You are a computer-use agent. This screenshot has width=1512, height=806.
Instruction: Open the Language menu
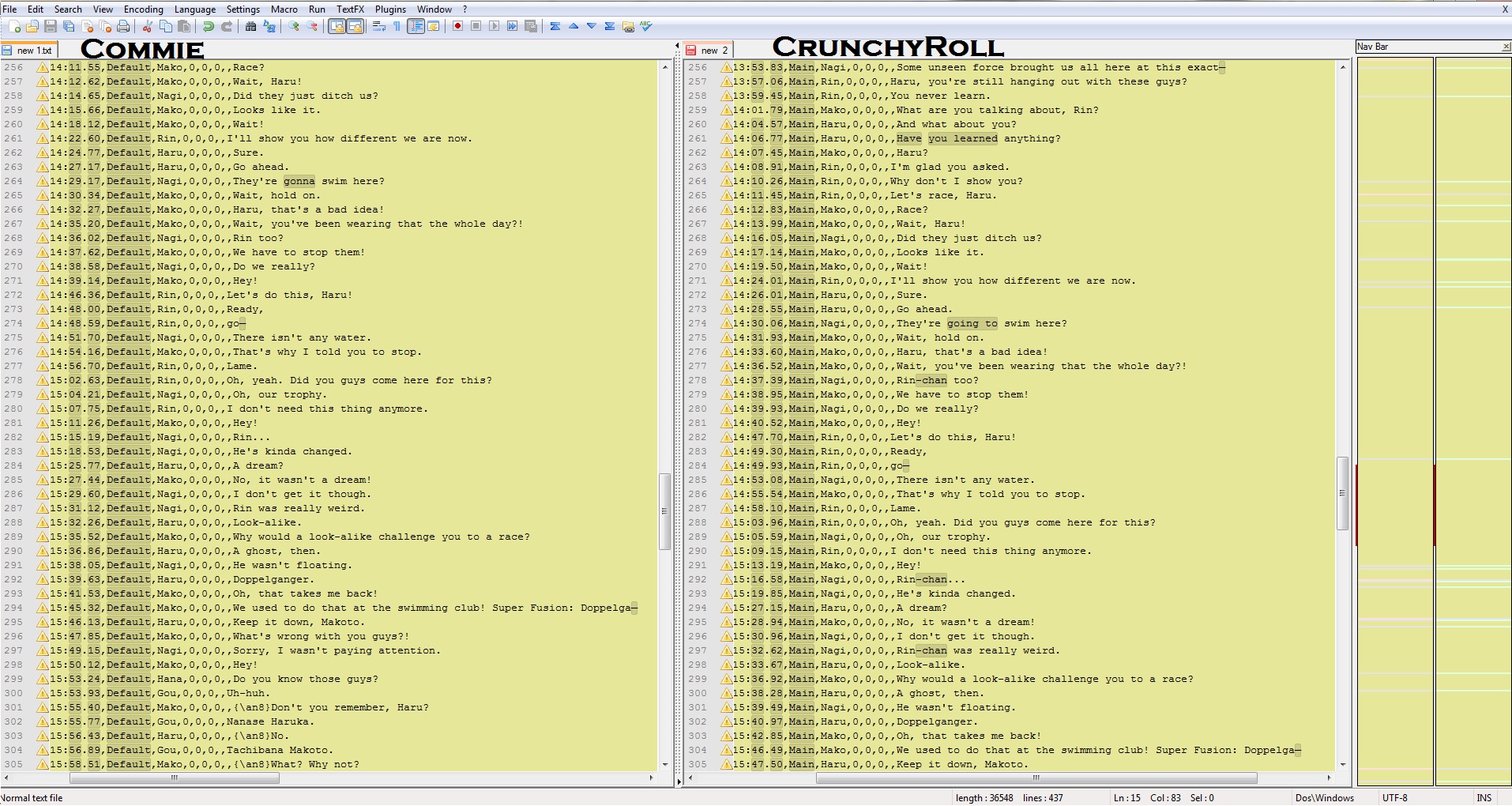[195, 9]
